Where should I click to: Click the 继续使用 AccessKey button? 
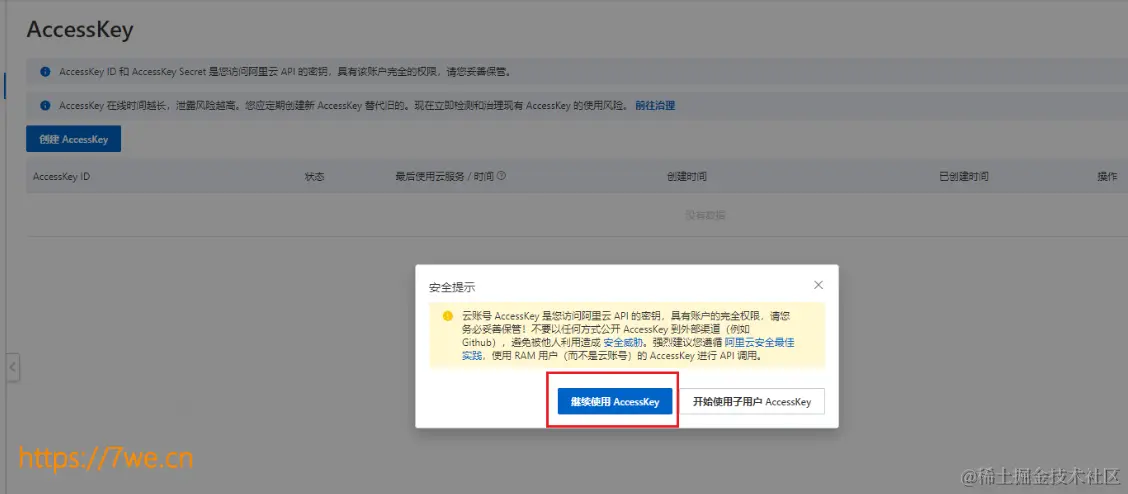click(614, 402)
